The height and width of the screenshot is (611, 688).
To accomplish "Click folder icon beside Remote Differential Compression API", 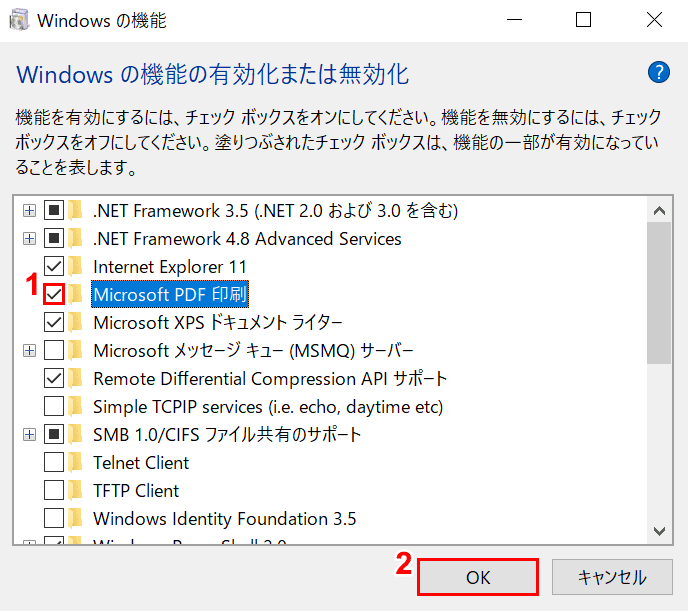I will [76, 379].
